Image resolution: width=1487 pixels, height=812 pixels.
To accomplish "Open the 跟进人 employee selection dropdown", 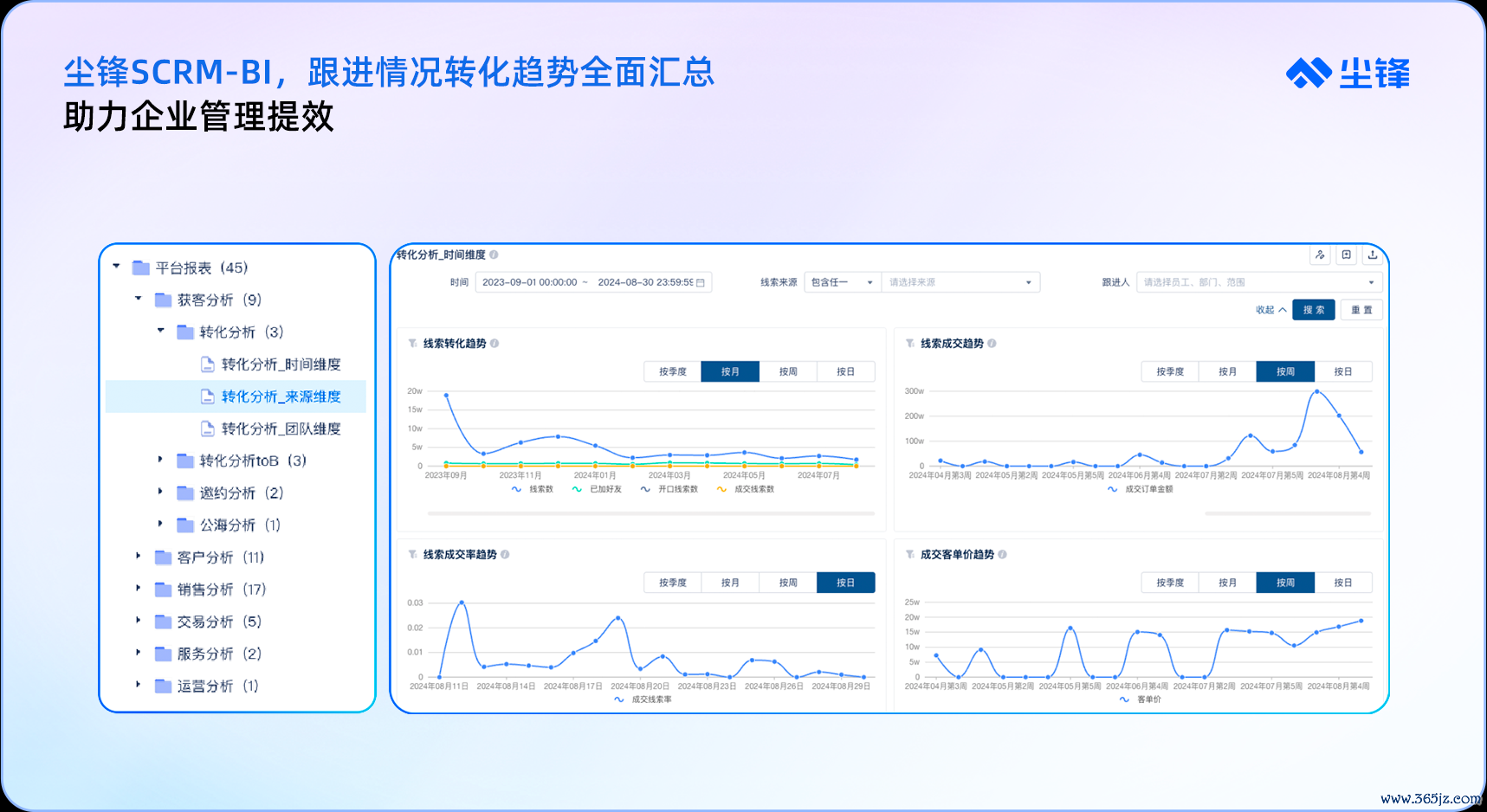I will click(x=1259, y=282).
